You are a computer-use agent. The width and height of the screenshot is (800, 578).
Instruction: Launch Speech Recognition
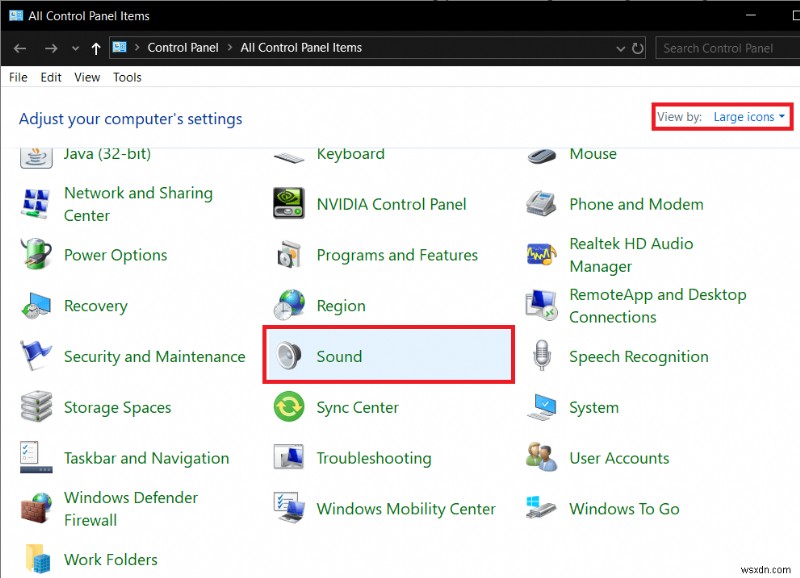coord(639,356)
